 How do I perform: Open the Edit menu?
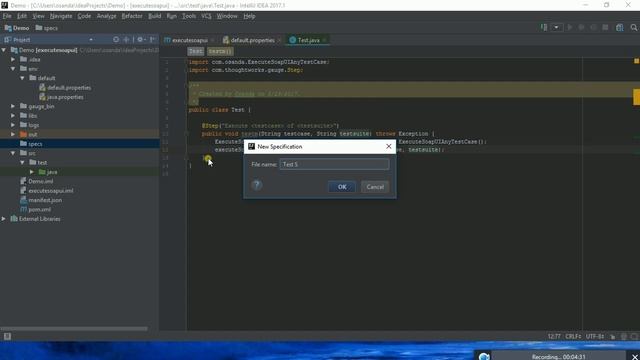22,16
